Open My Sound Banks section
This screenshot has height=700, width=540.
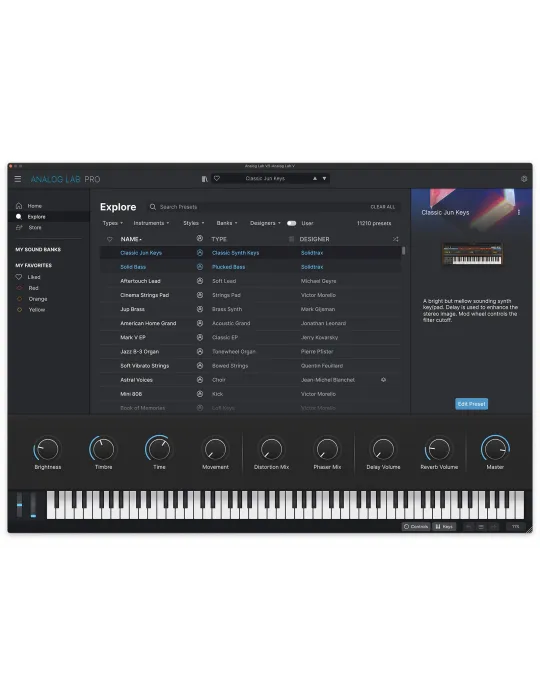(x=38, y=249)
